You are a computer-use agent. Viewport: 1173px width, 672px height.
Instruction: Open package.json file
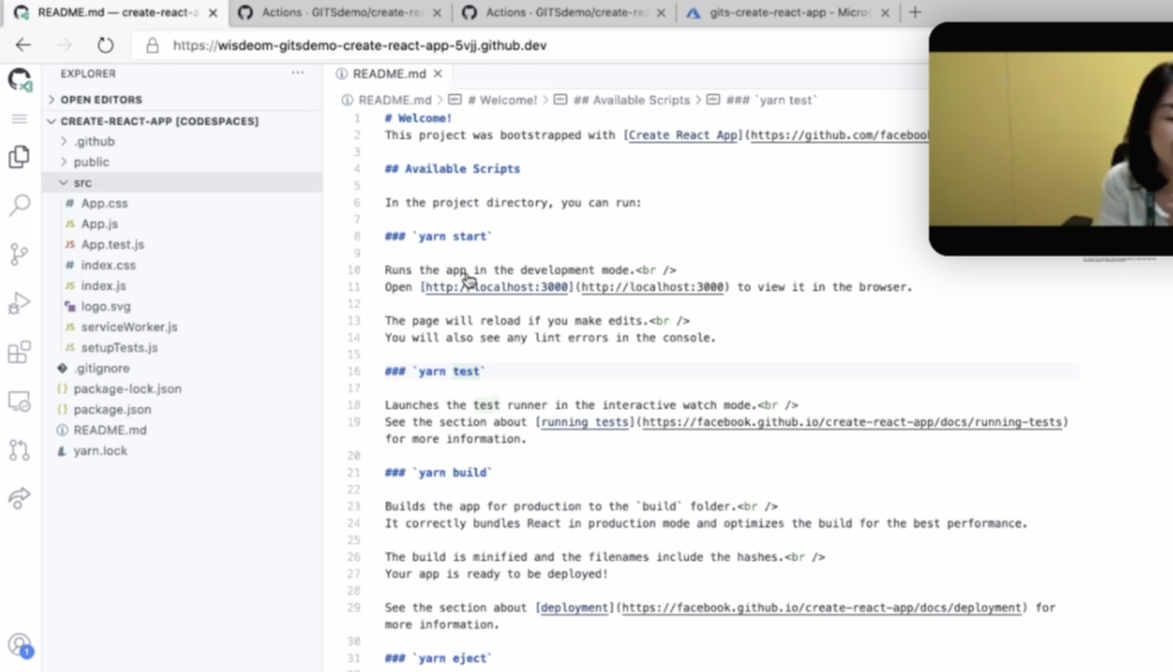tap(112, 409)
